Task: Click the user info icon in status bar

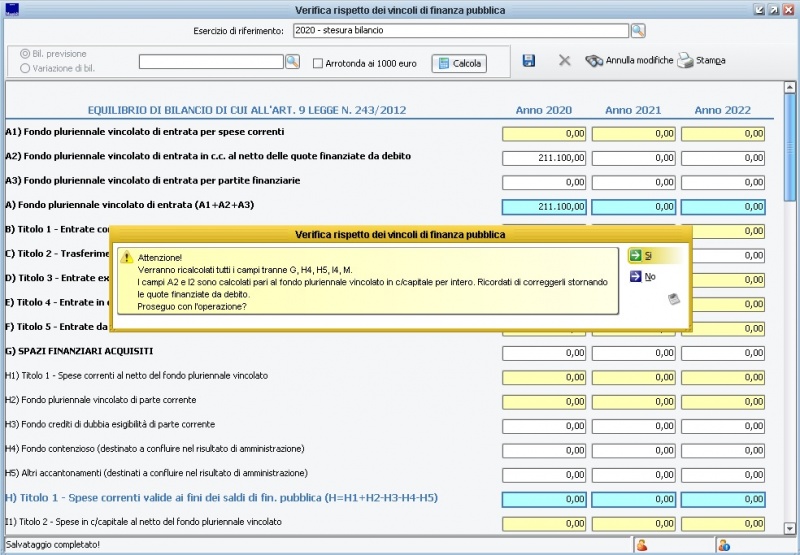Action: tap(723, 545)
